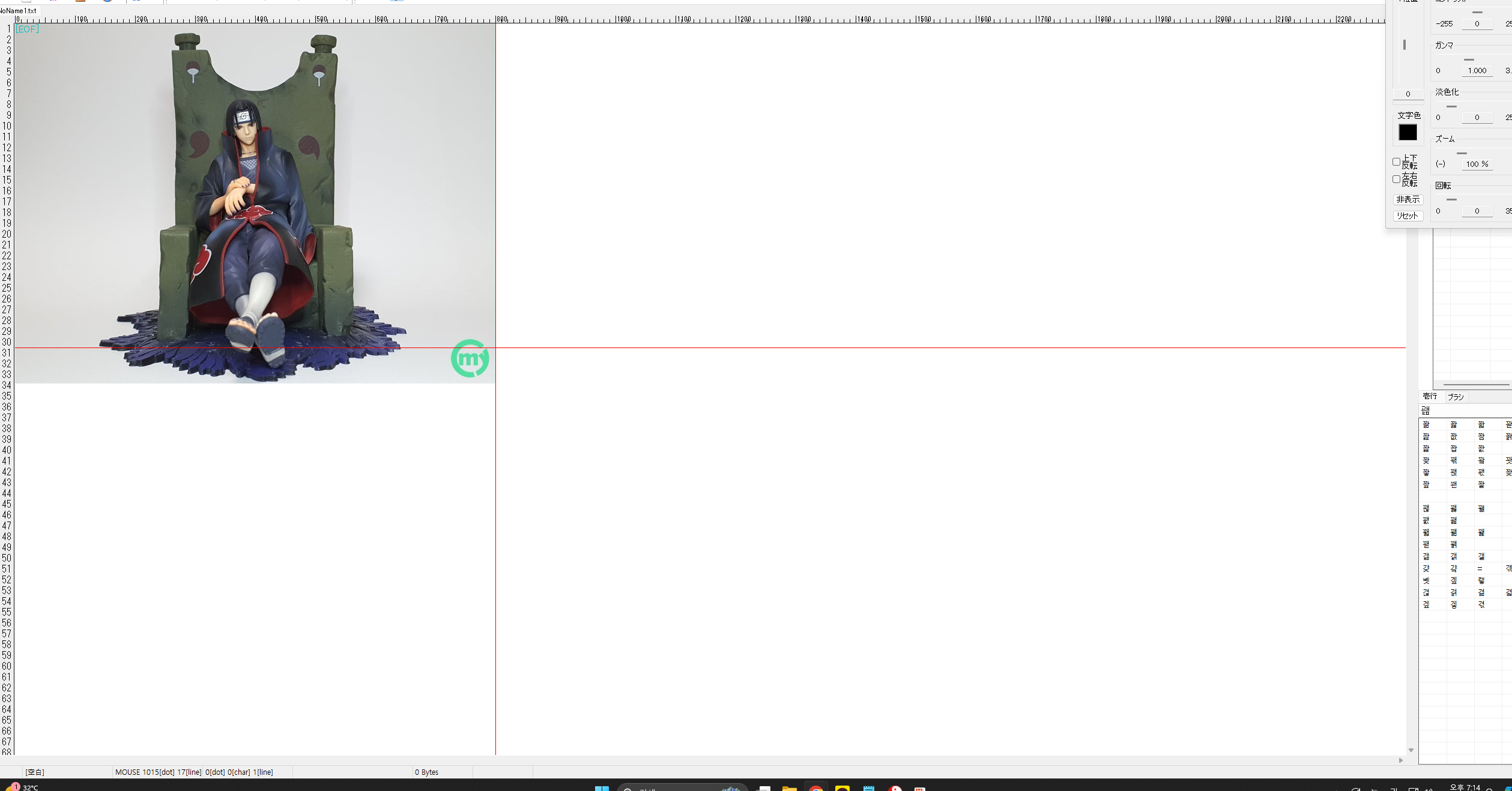Click the Chrome icon on the taskbar
The height and width of the screenshot is (791, 1512).
click(815, 788)
